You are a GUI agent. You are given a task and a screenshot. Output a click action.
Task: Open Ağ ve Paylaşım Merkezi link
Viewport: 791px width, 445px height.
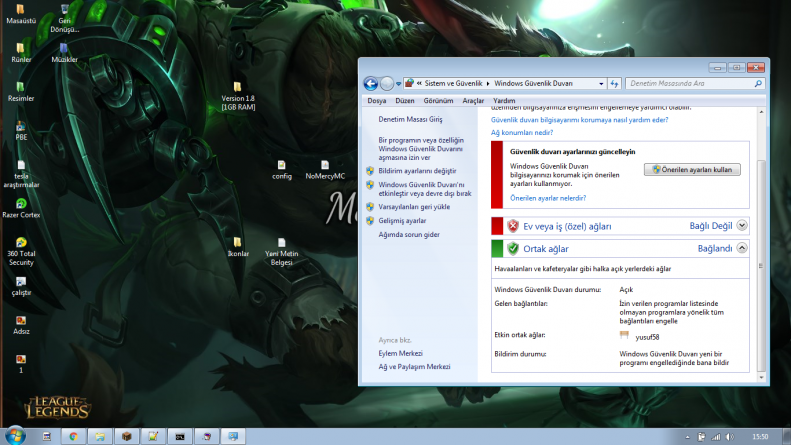click(414, 367)
